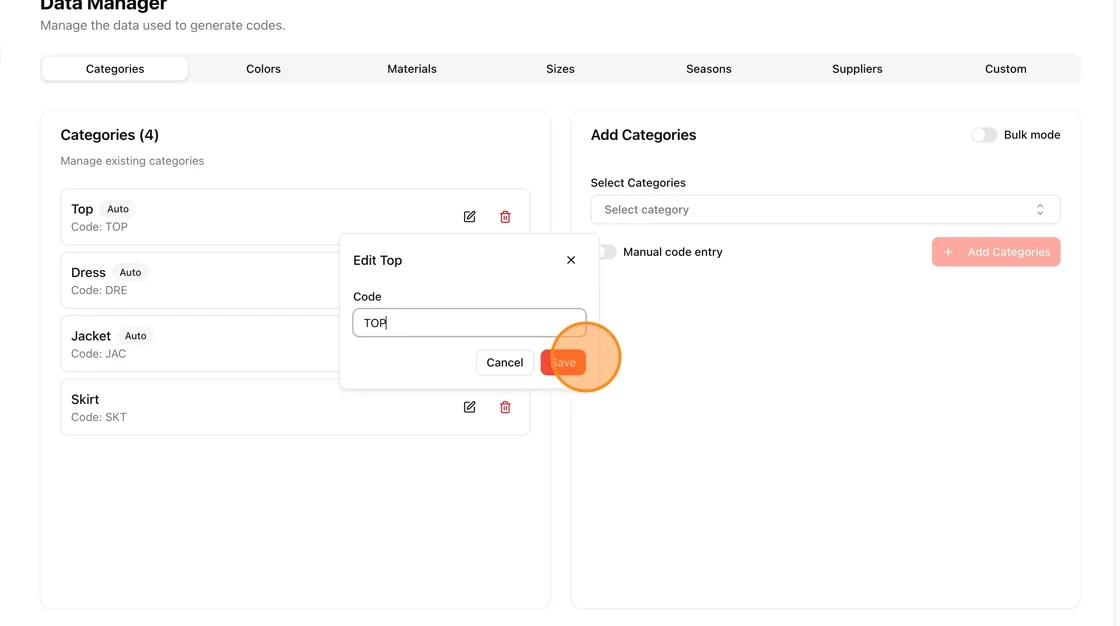Open the Select category dropdown
Image resolution: width=1120 pixels, height=626 pixels.
[825, 209]
